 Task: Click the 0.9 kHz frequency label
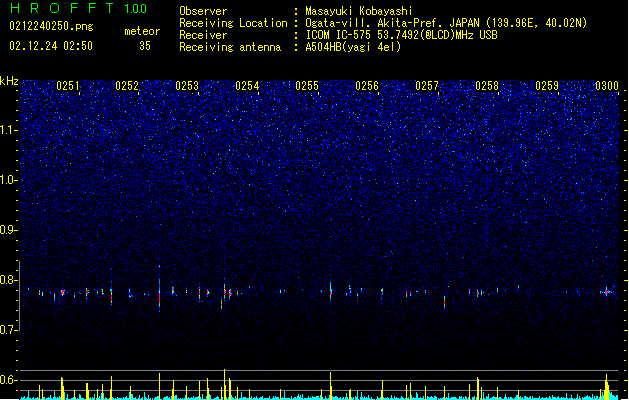click(8, 230)
